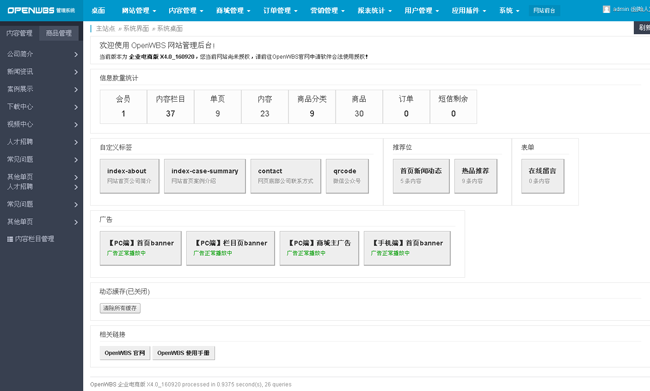Viewport: 650px width, 391px height.
Task: Click the OpenWBS logo in the header
Action: [x=41, y=10]
